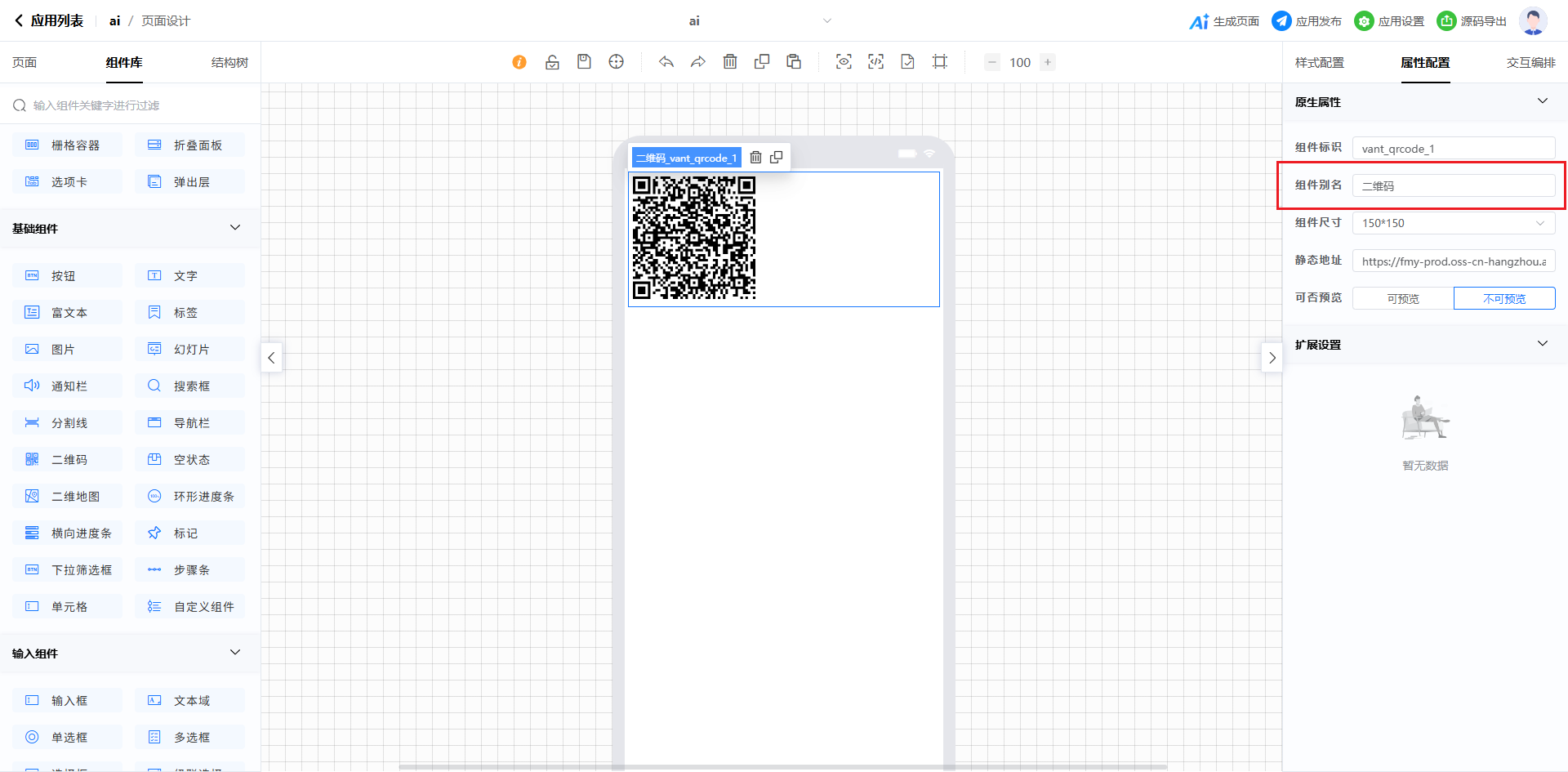Viewport: 1568px width, 772px height.
Task: Collapse the left panel with arrow handle
Action: [271, 358]
